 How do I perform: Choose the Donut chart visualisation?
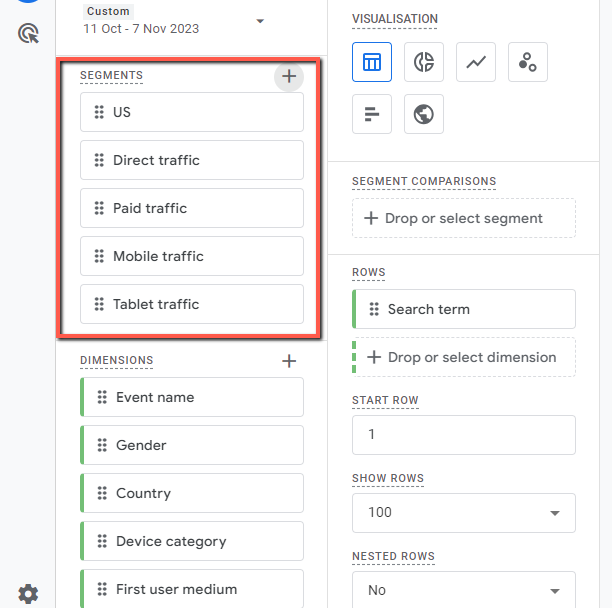(x=423, y=62)
